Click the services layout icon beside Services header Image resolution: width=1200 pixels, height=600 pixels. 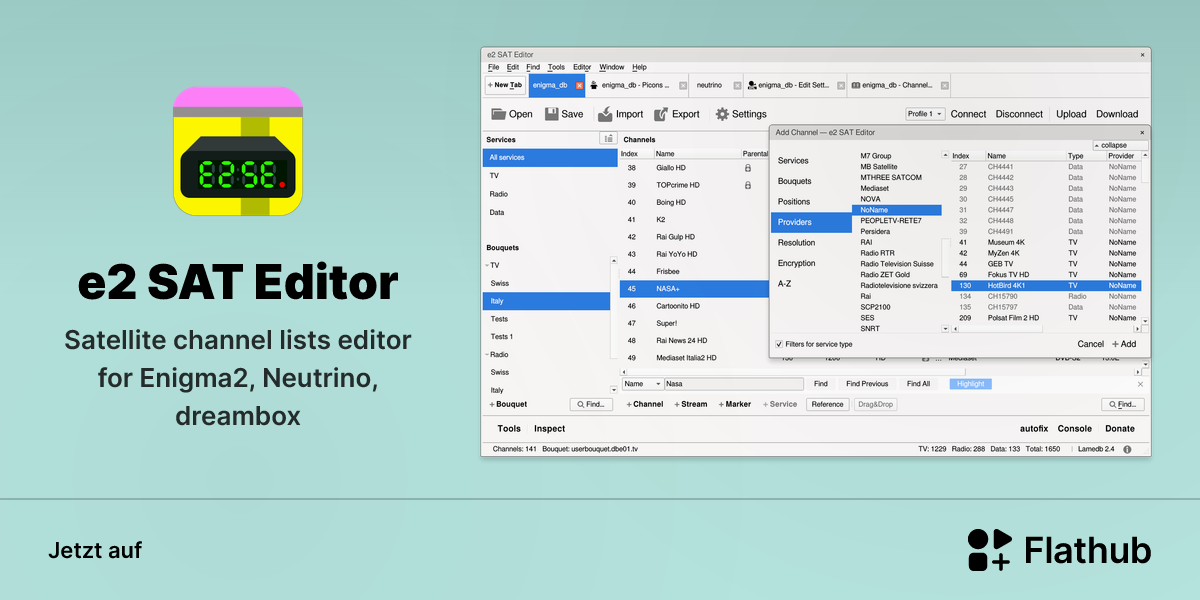tap(607, 139)
